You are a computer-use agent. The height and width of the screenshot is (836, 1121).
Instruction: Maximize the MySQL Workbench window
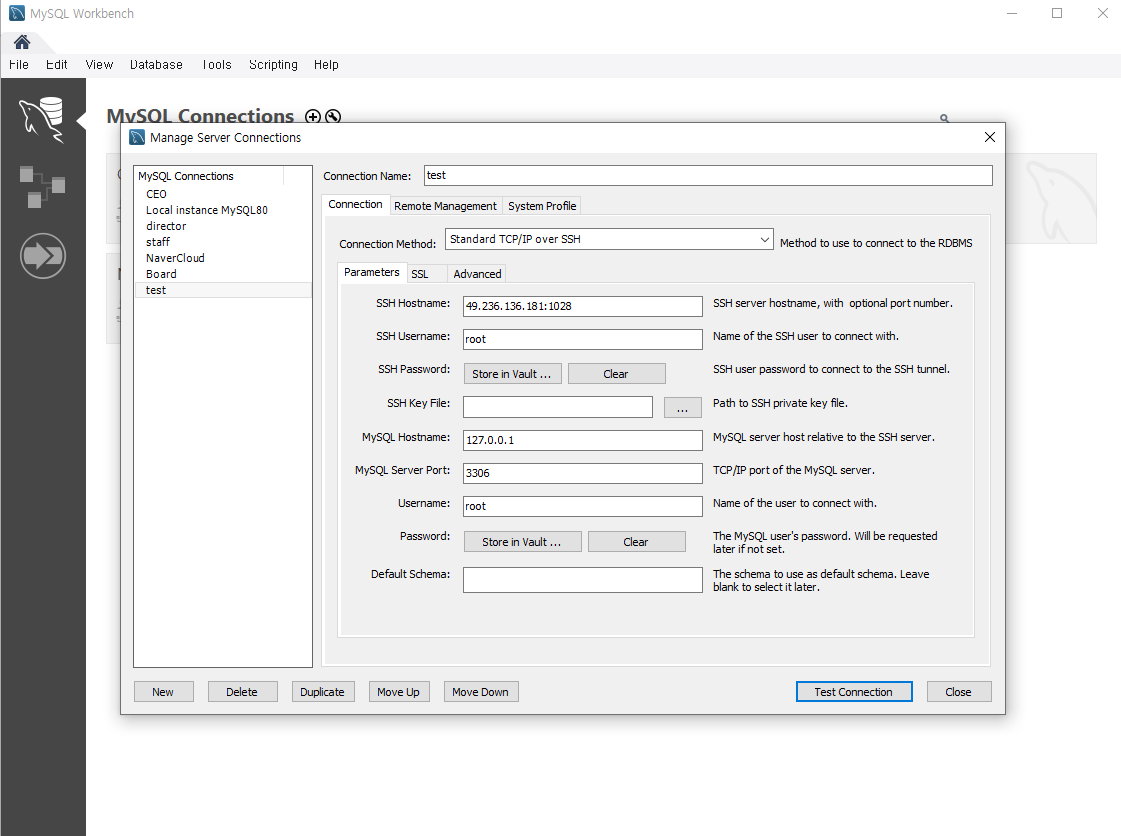click(1057, 13)
